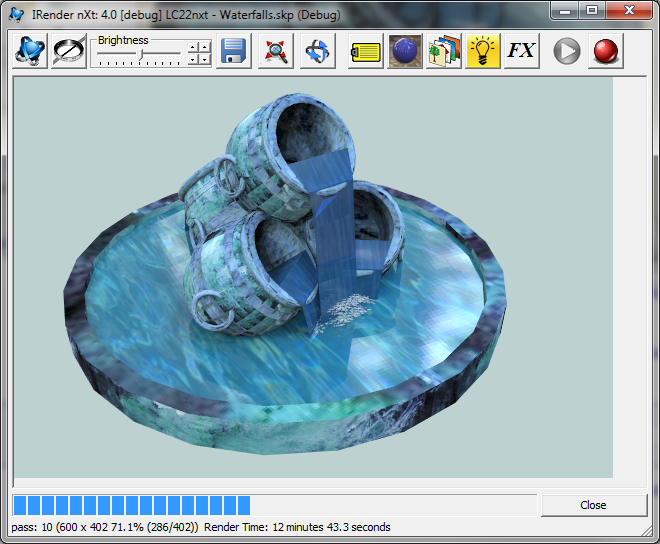Click the left Brightness up arrow
The image size is (660, 544).
click(194, 46)
